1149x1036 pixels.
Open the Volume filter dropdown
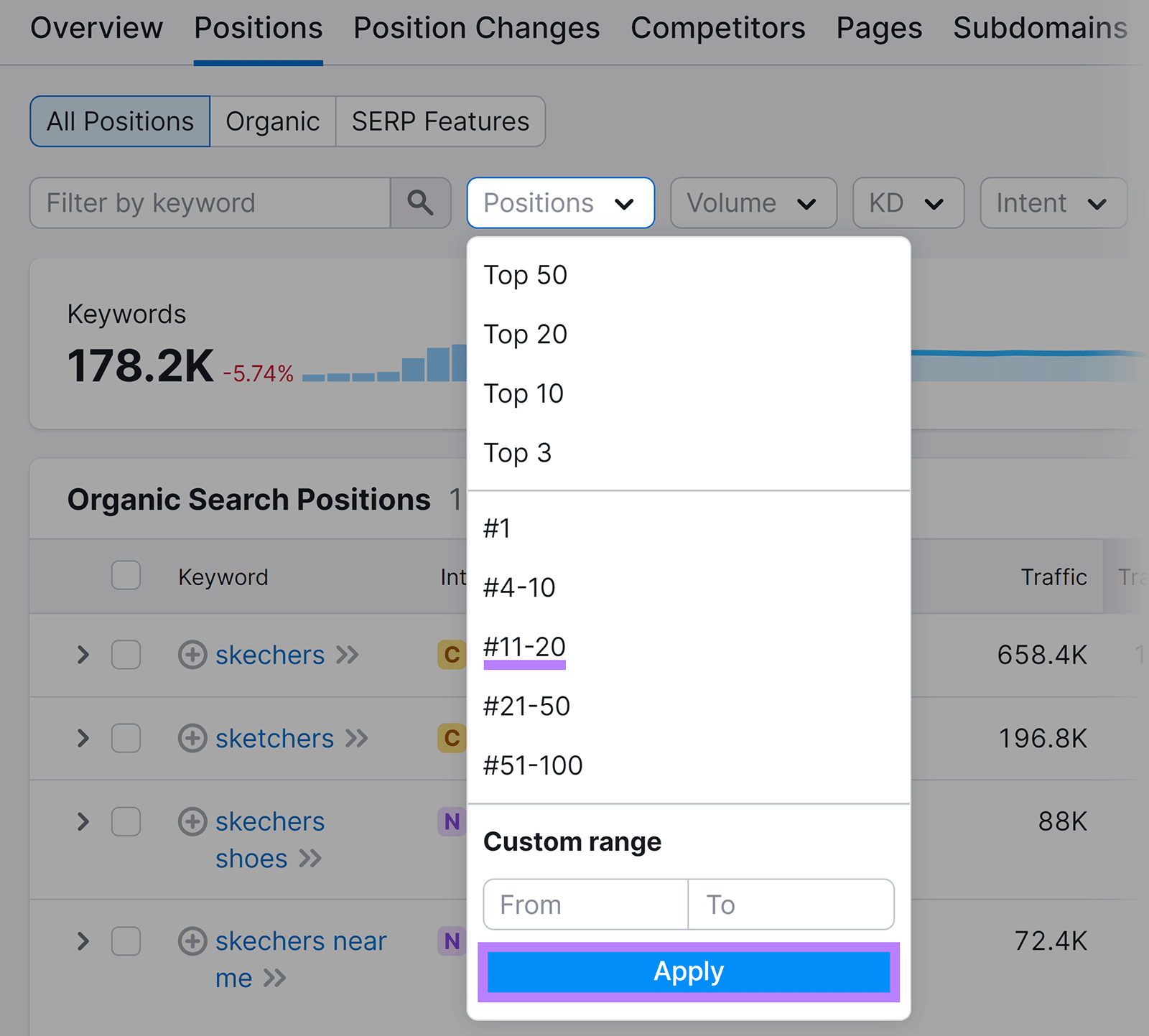753,203
